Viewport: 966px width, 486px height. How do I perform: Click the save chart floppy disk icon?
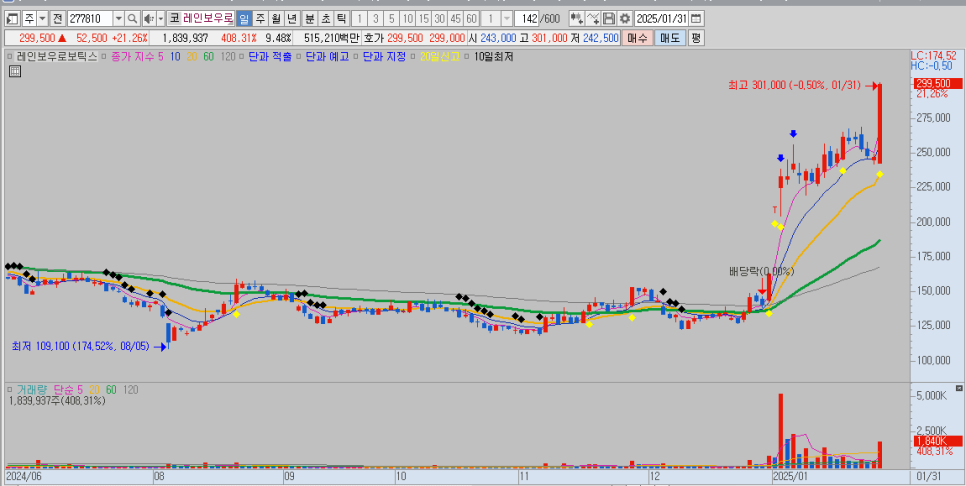point(609,19)
